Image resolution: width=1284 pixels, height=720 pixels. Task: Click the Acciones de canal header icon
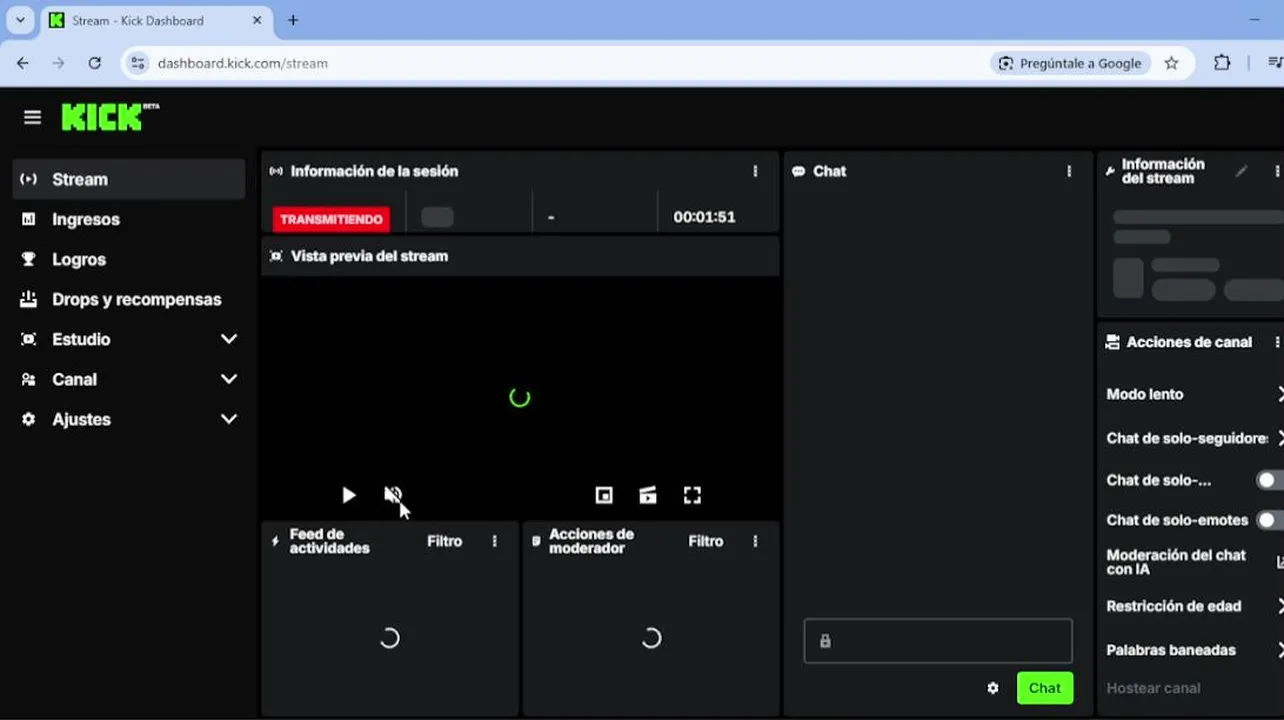(x=1112, y=342)
